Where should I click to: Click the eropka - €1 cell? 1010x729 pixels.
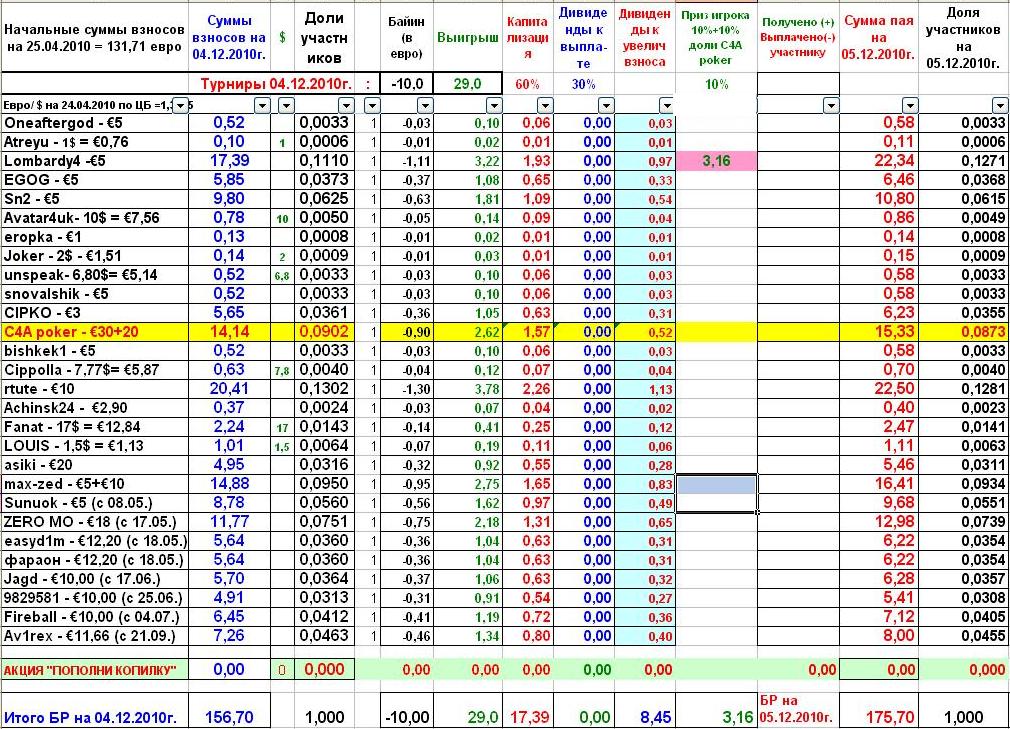coord(95,237)
